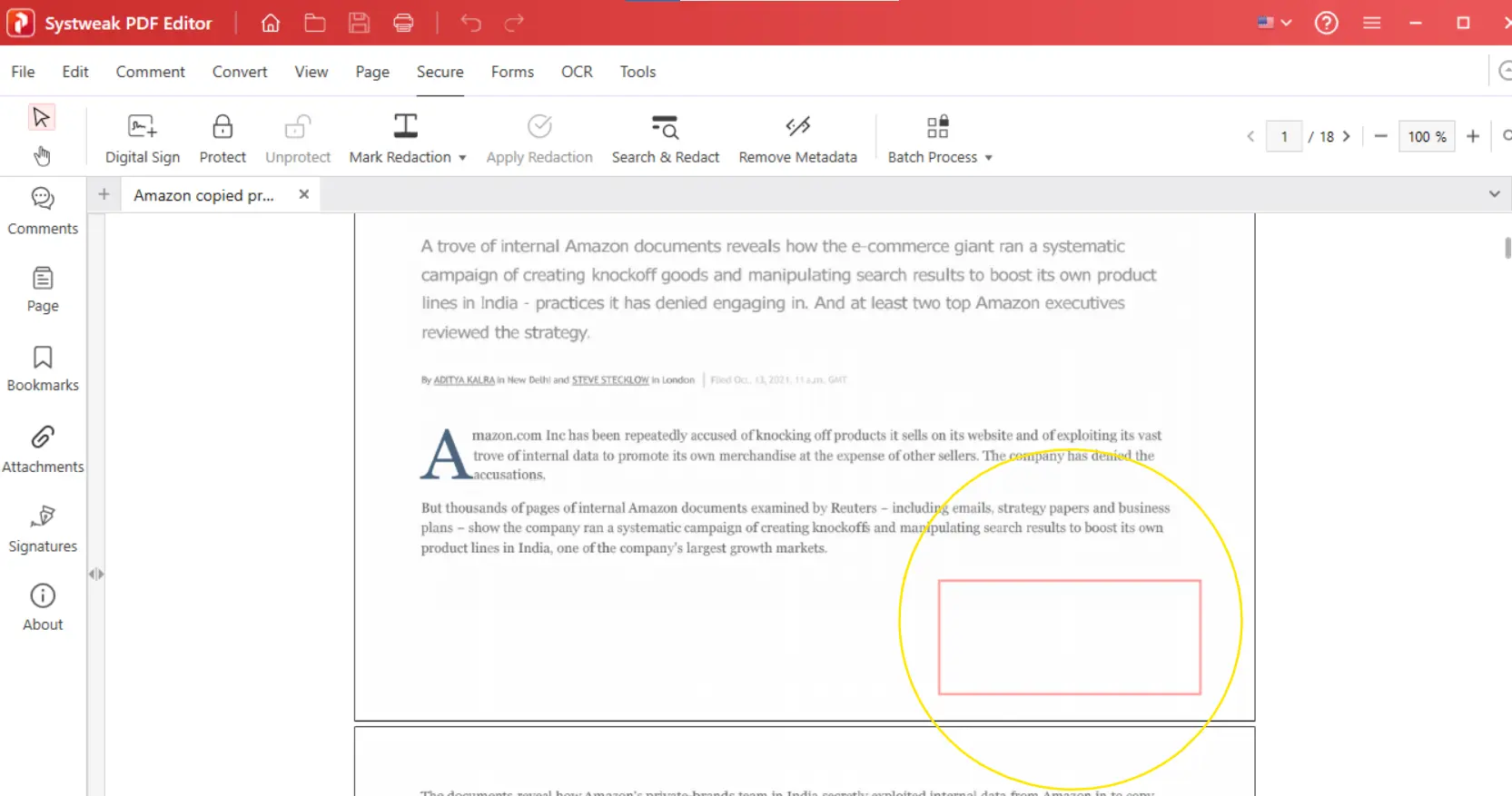Select the arrow selection tool

(x=41, y=117)
